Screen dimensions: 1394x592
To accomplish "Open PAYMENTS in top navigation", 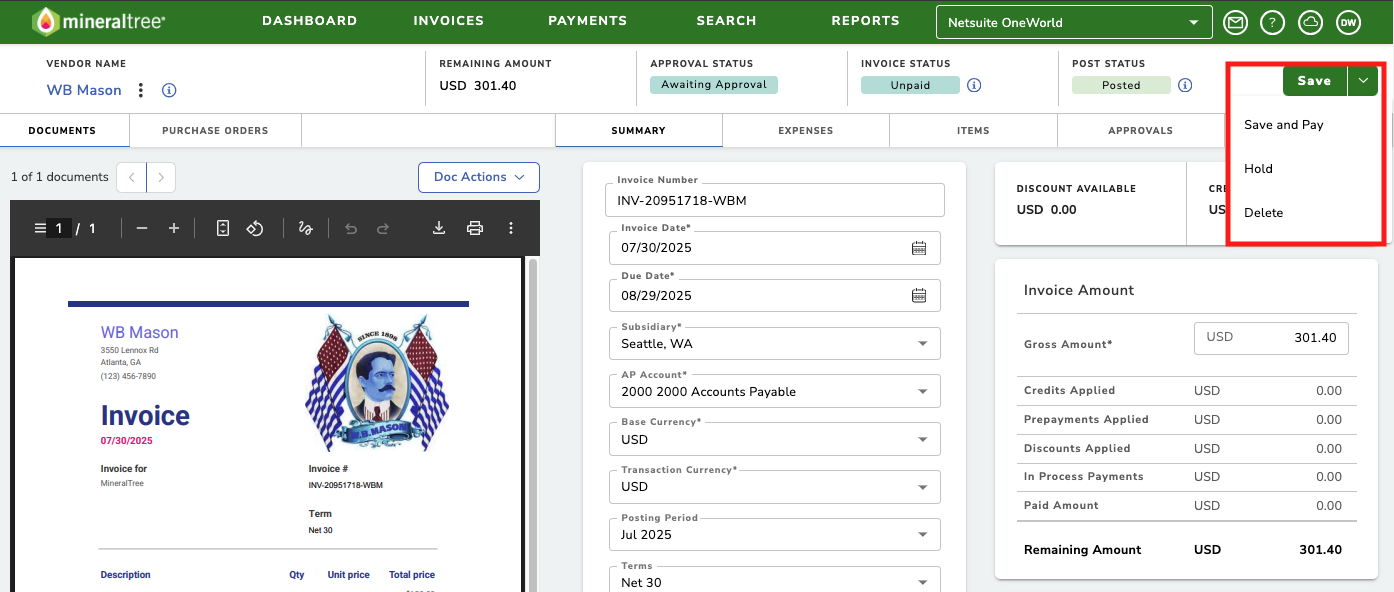I will 588,21.
